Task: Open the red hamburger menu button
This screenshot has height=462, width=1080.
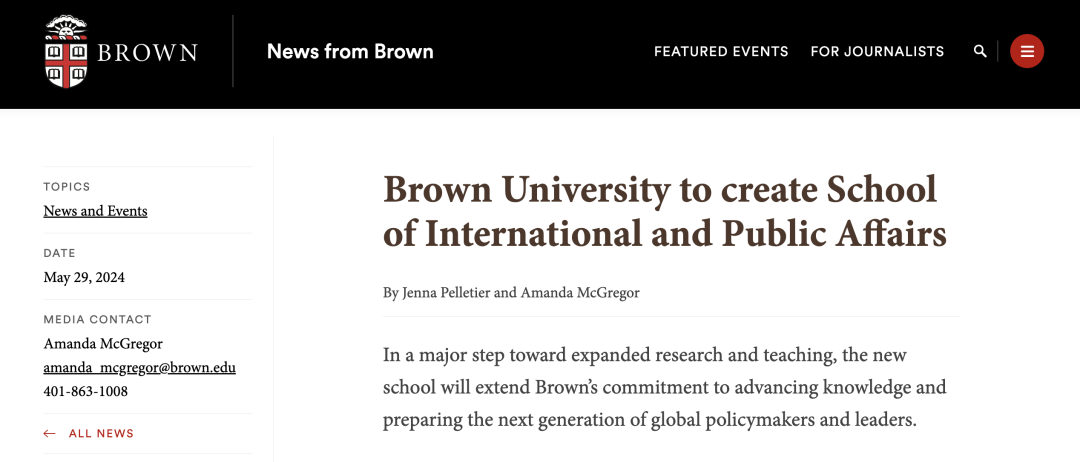Action: point(1027,51)
